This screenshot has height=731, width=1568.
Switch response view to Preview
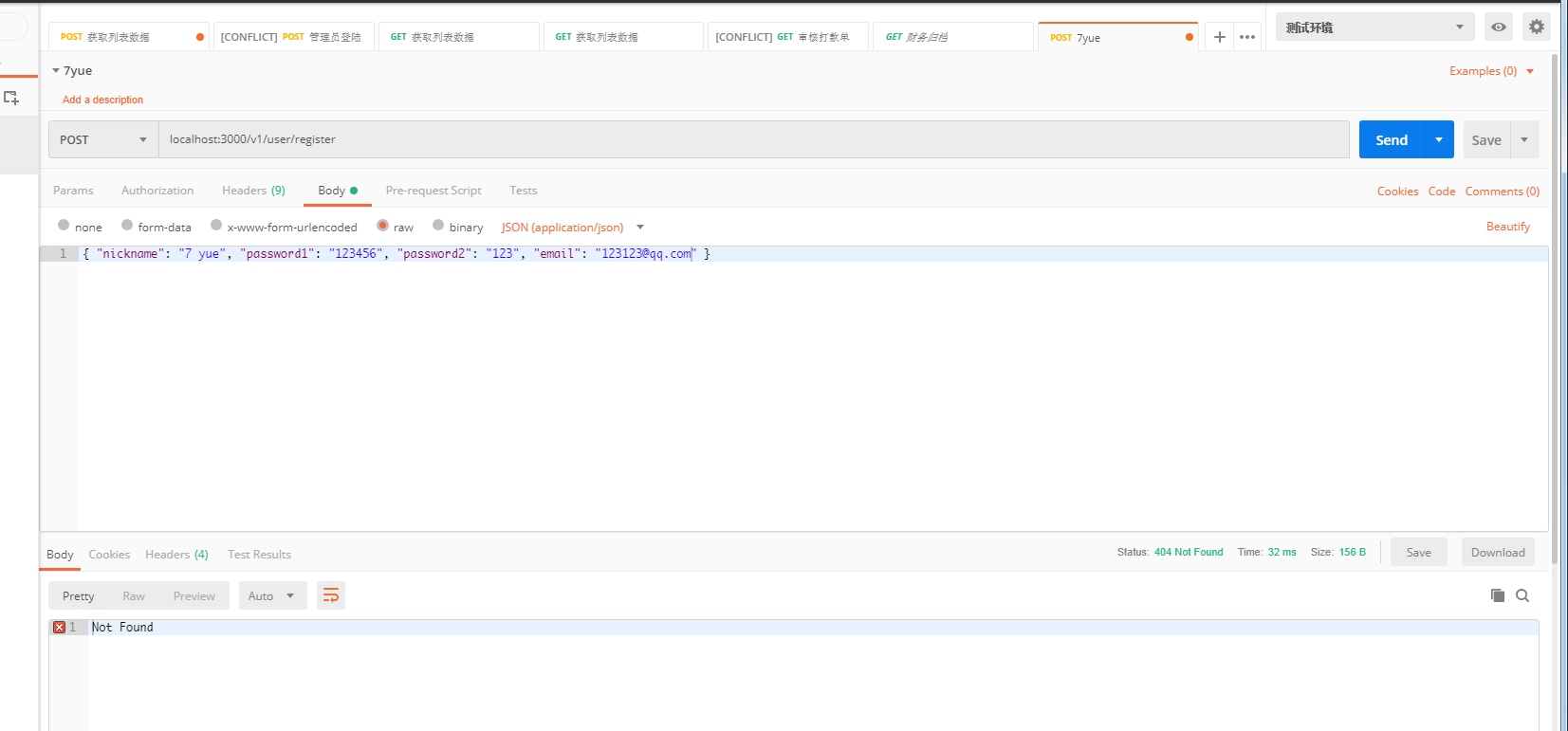click(194, 595)
